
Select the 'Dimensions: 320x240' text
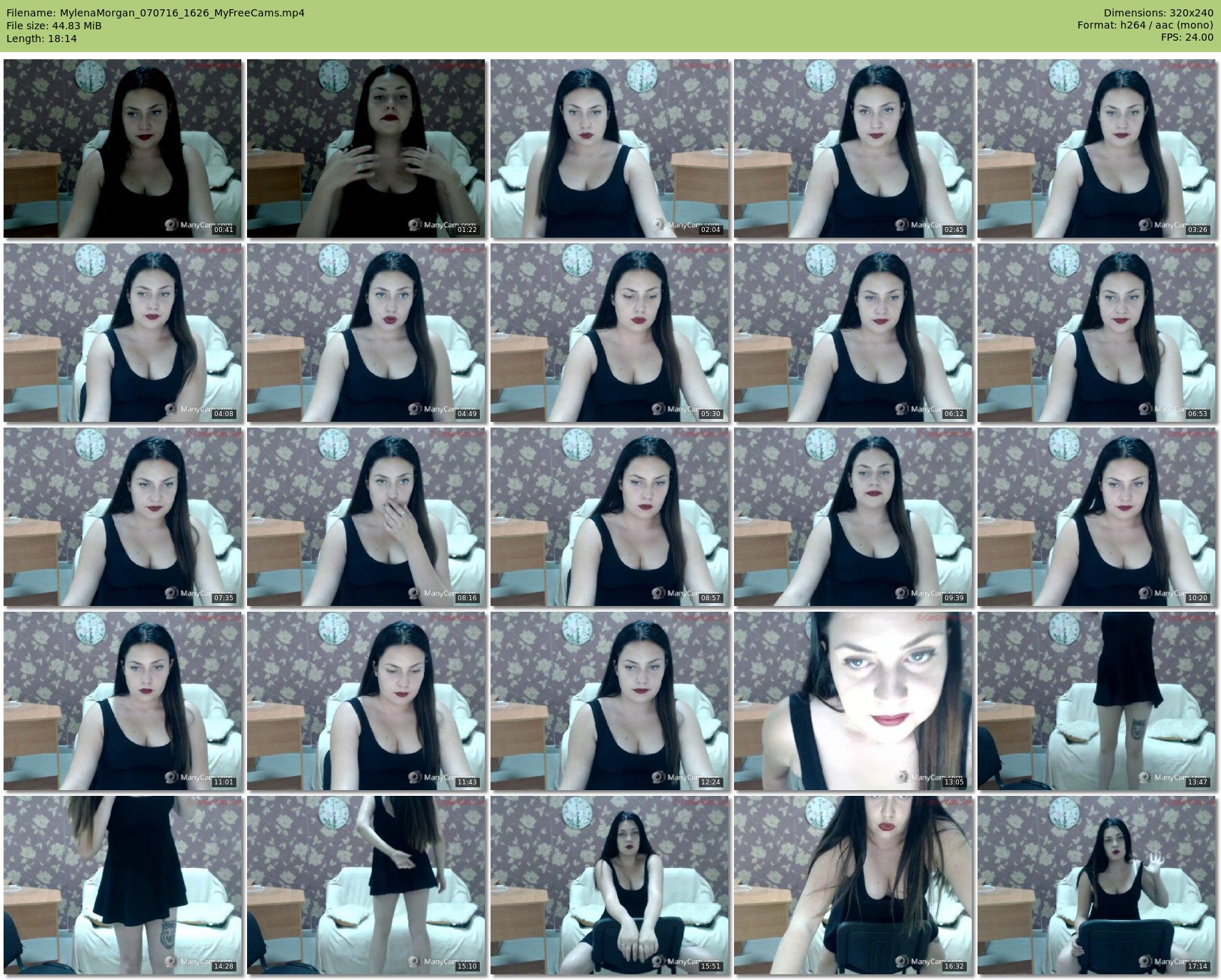1158,13
